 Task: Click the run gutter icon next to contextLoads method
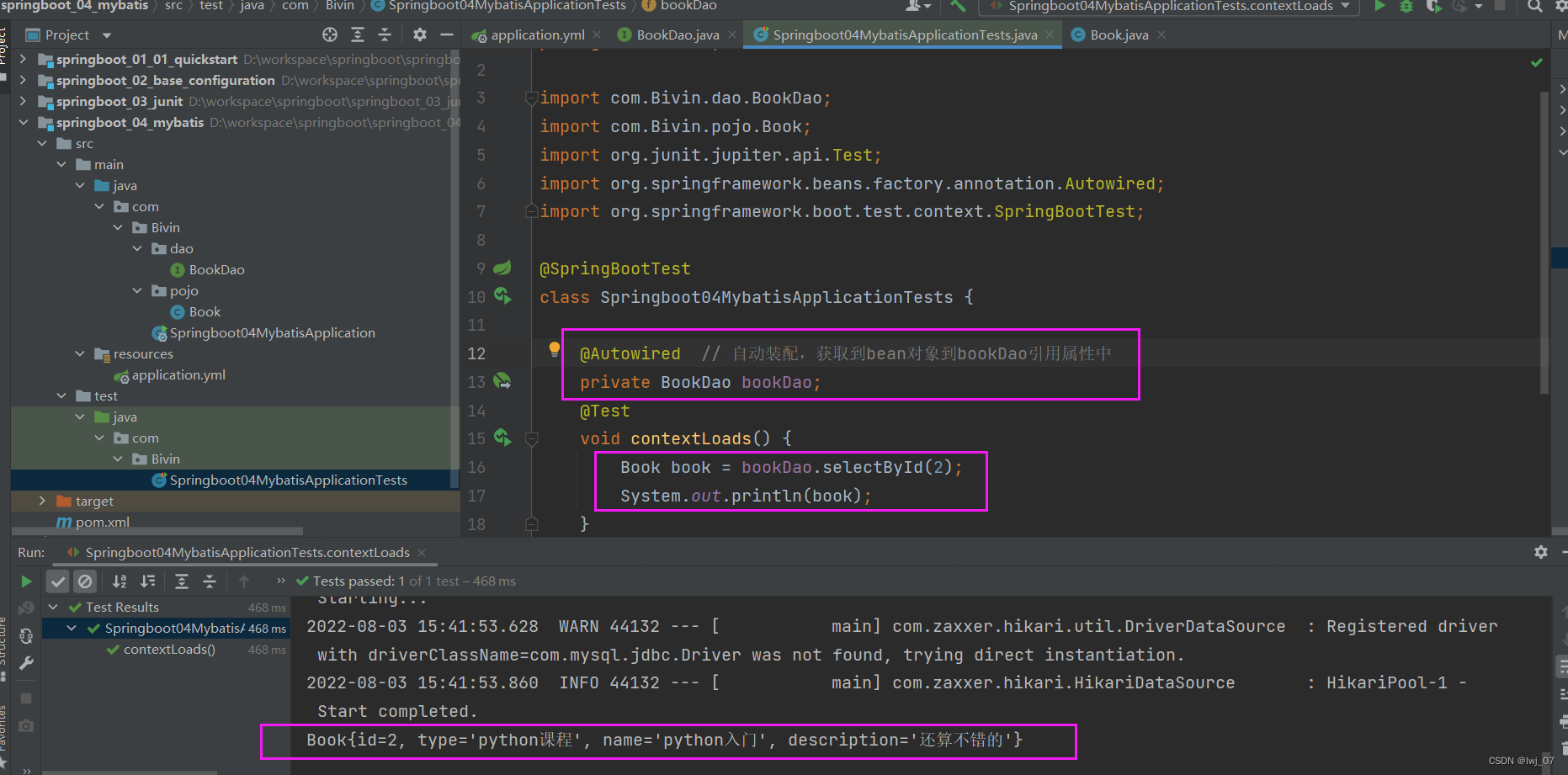pos(502,438)
